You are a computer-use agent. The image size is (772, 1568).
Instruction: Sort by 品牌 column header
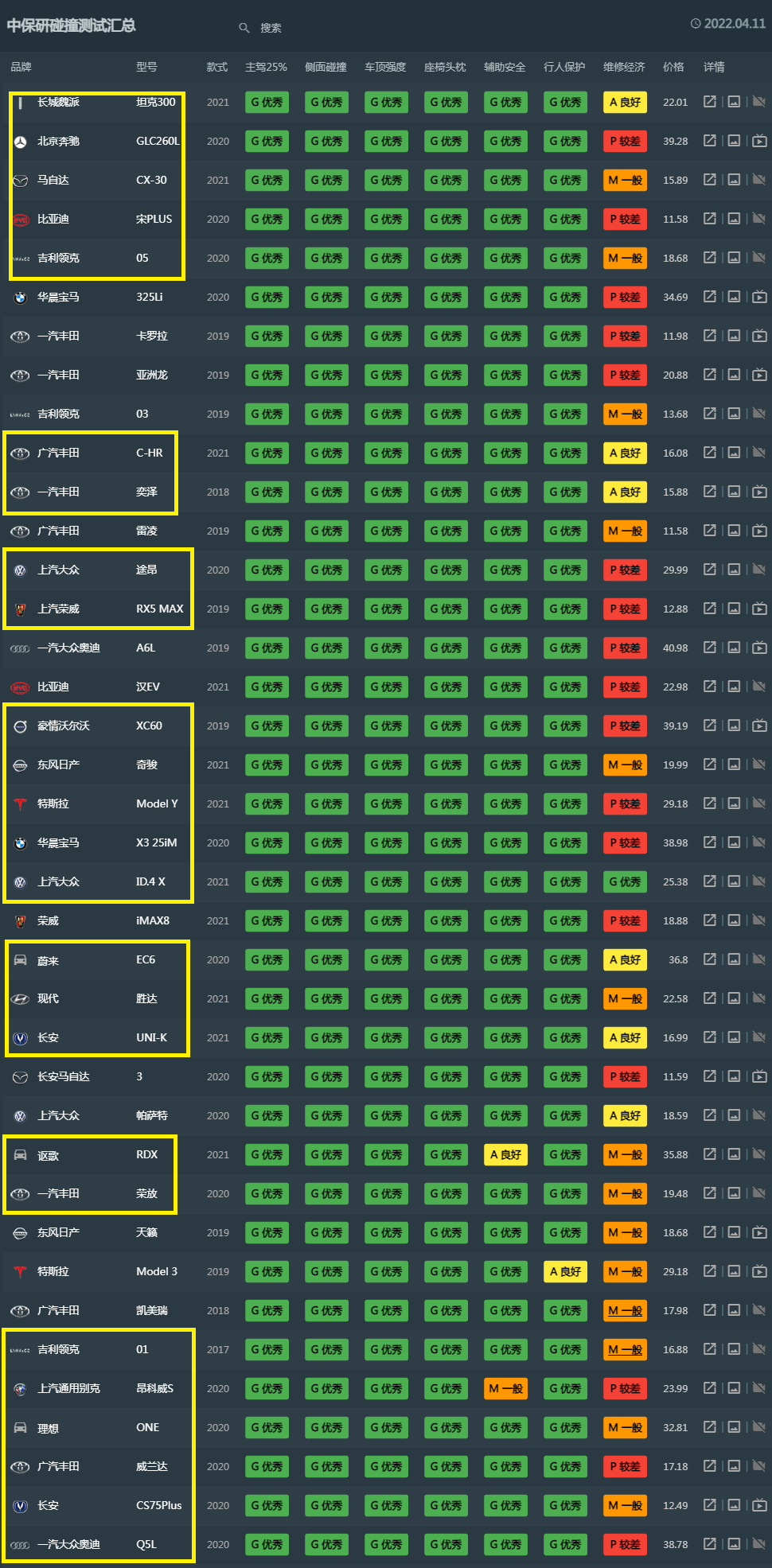point(21,67)
